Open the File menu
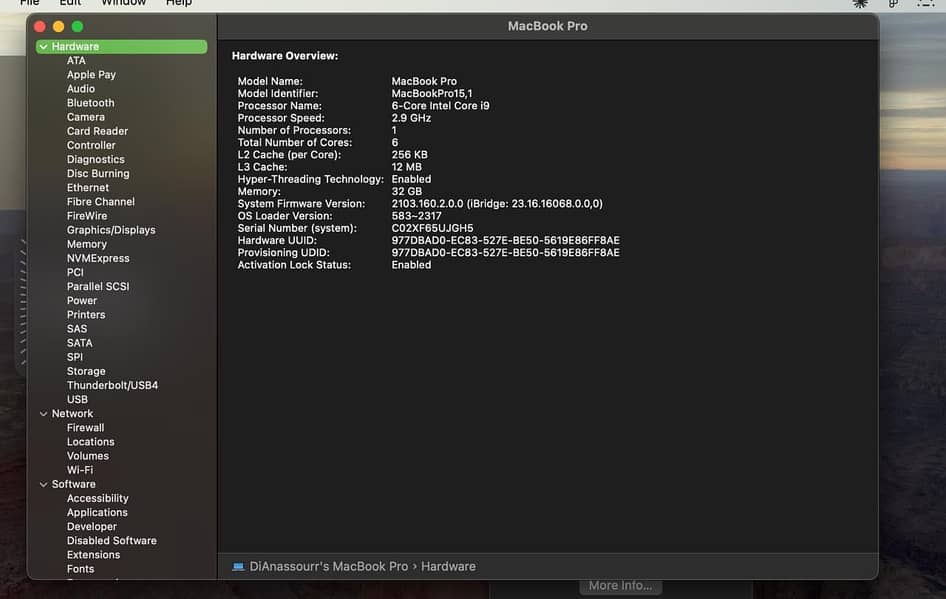The width and height of the screenshot is (946, 599). pyautogui.click(x=30, y=2)
